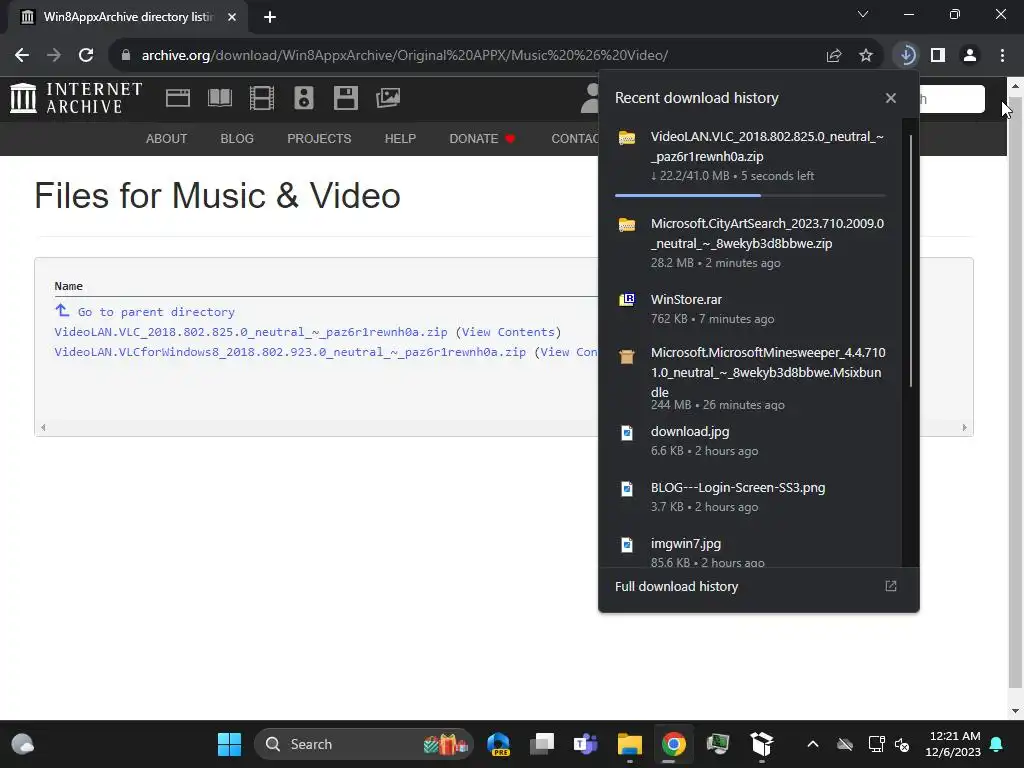Image resolution: width=1024 pixels, height=768 pixels.
Task: Open the notification bell in taskbar
Action: click(x=997, y=744)
